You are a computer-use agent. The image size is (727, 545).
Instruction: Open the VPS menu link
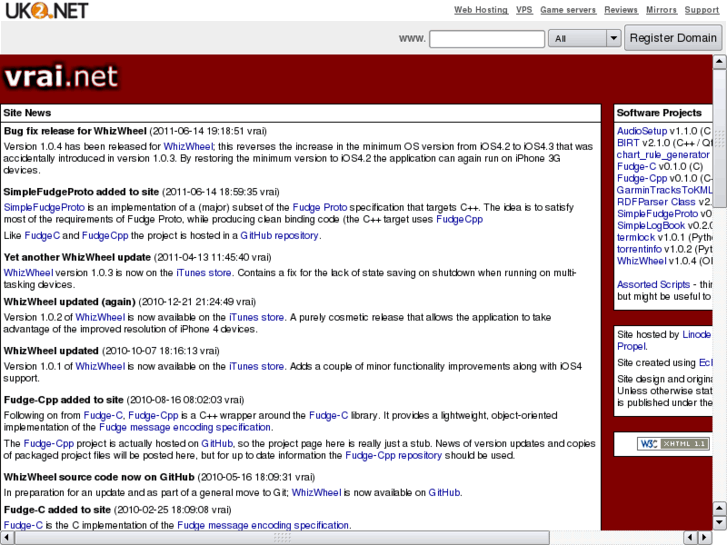pos(524,10)
